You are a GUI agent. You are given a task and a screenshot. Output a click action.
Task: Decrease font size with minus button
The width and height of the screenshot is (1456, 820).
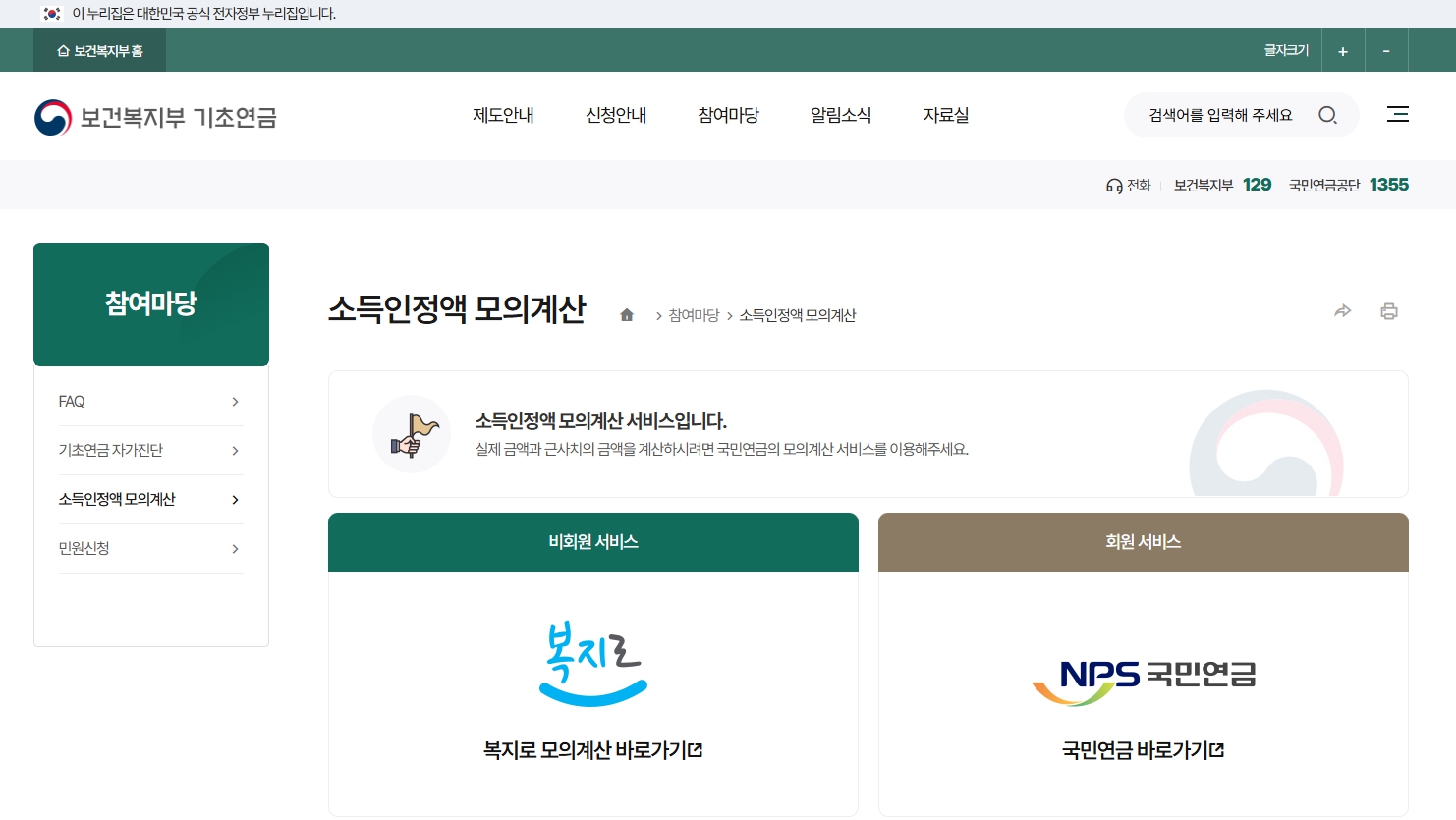pos(1386,51)
